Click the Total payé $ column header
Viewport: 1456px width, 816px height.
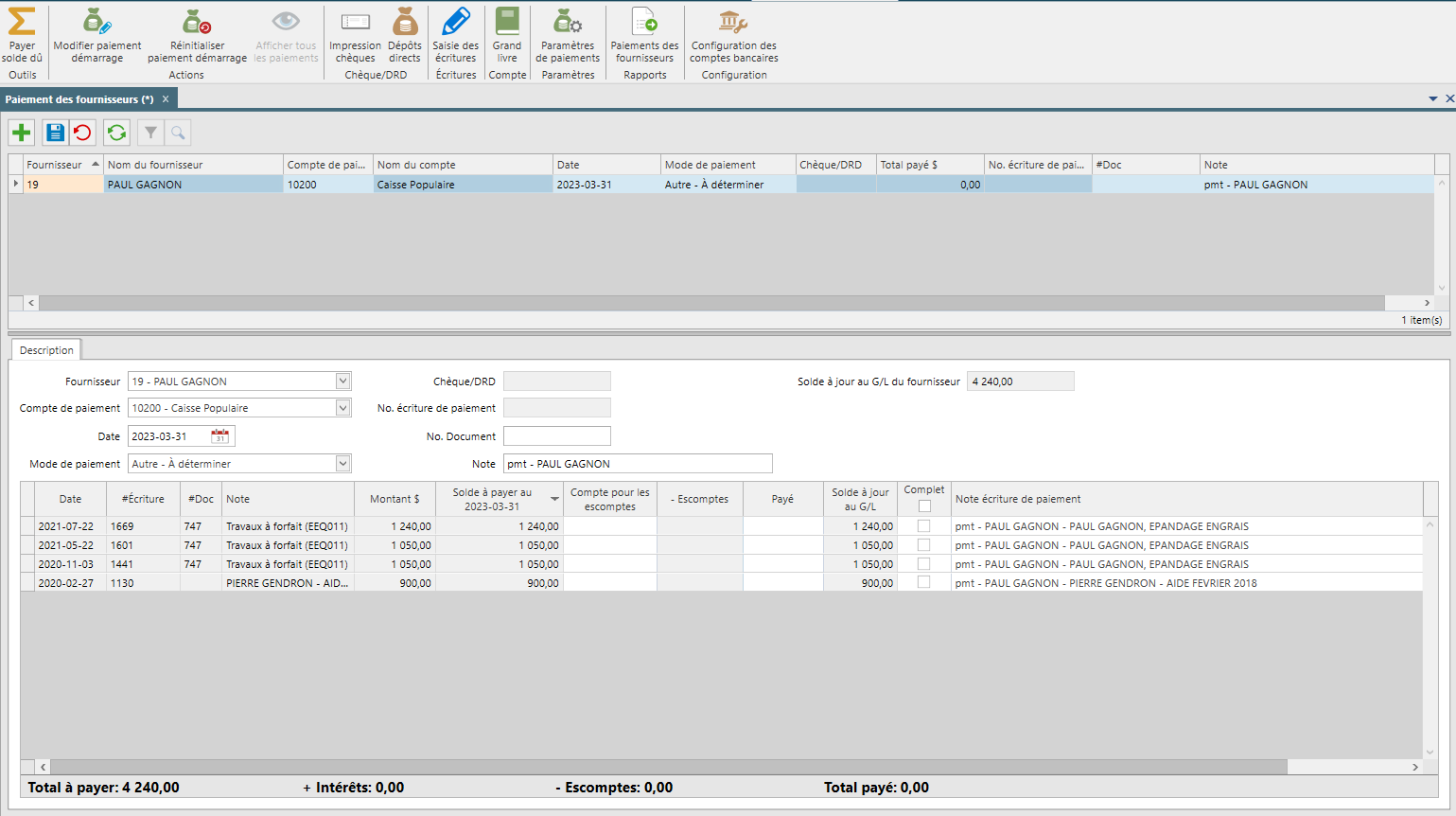point(930,165)
